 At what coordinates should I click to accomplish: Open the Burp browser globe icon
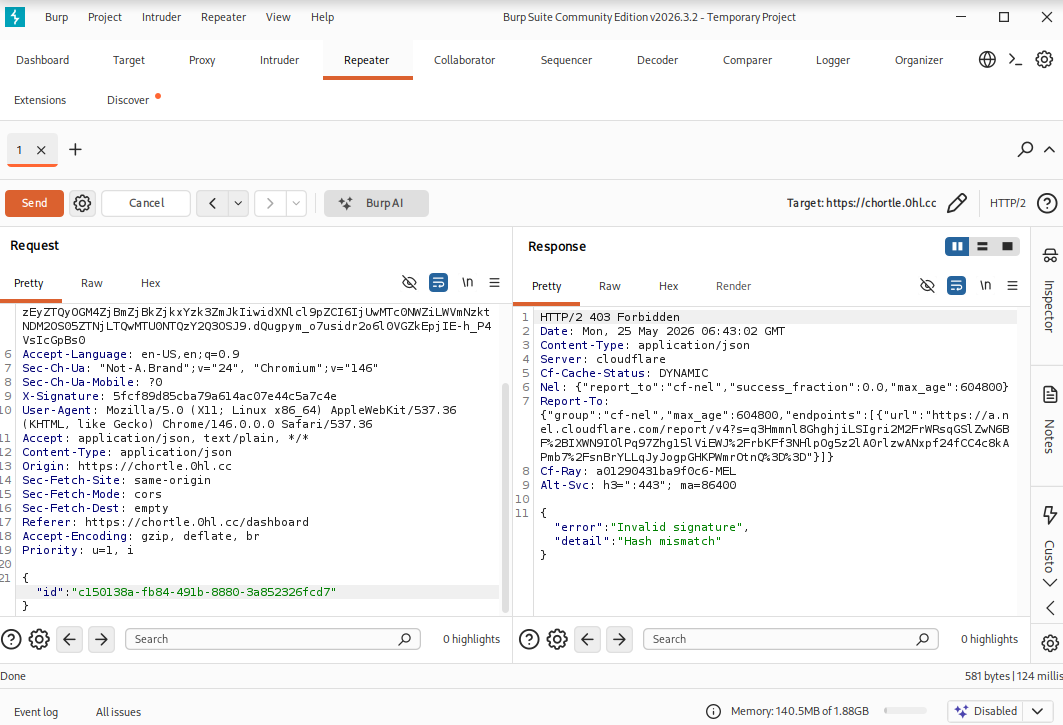click(x=987, y=60)
